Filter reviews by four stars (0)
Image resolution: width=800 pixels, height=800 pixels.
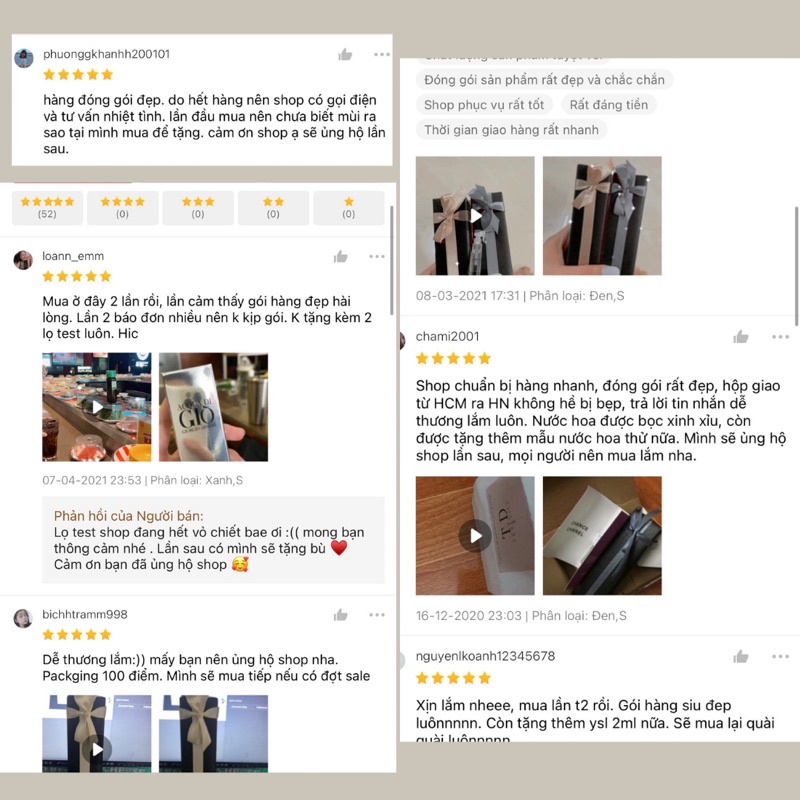[x=122, y=208]
